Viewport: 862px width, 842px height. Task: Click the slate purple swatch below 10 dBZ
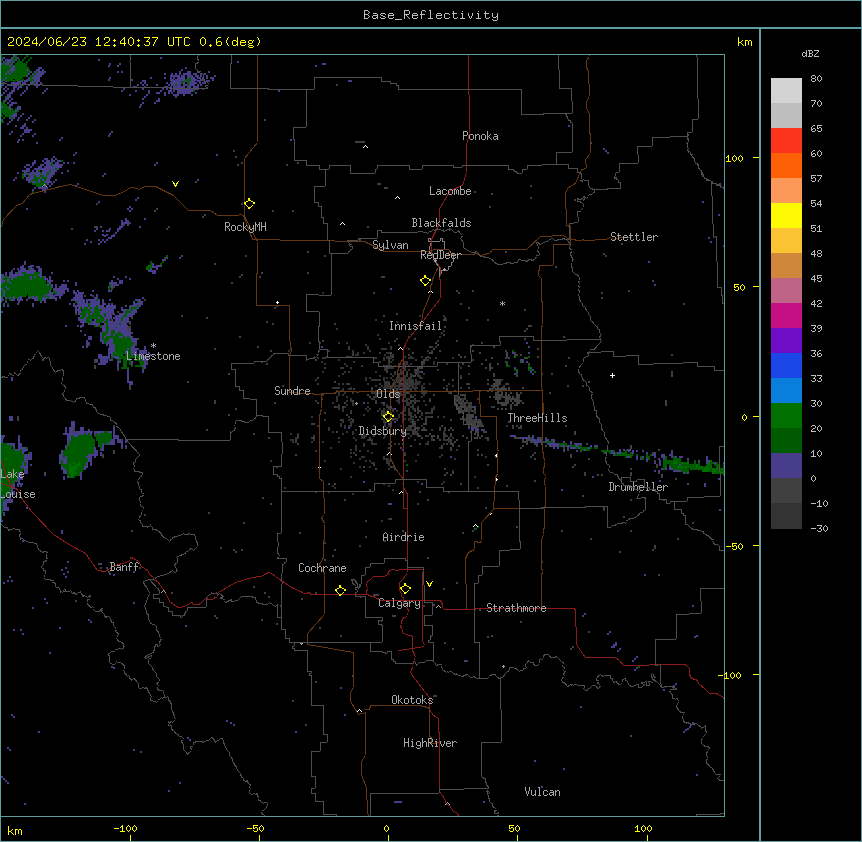tap(786, 466)
